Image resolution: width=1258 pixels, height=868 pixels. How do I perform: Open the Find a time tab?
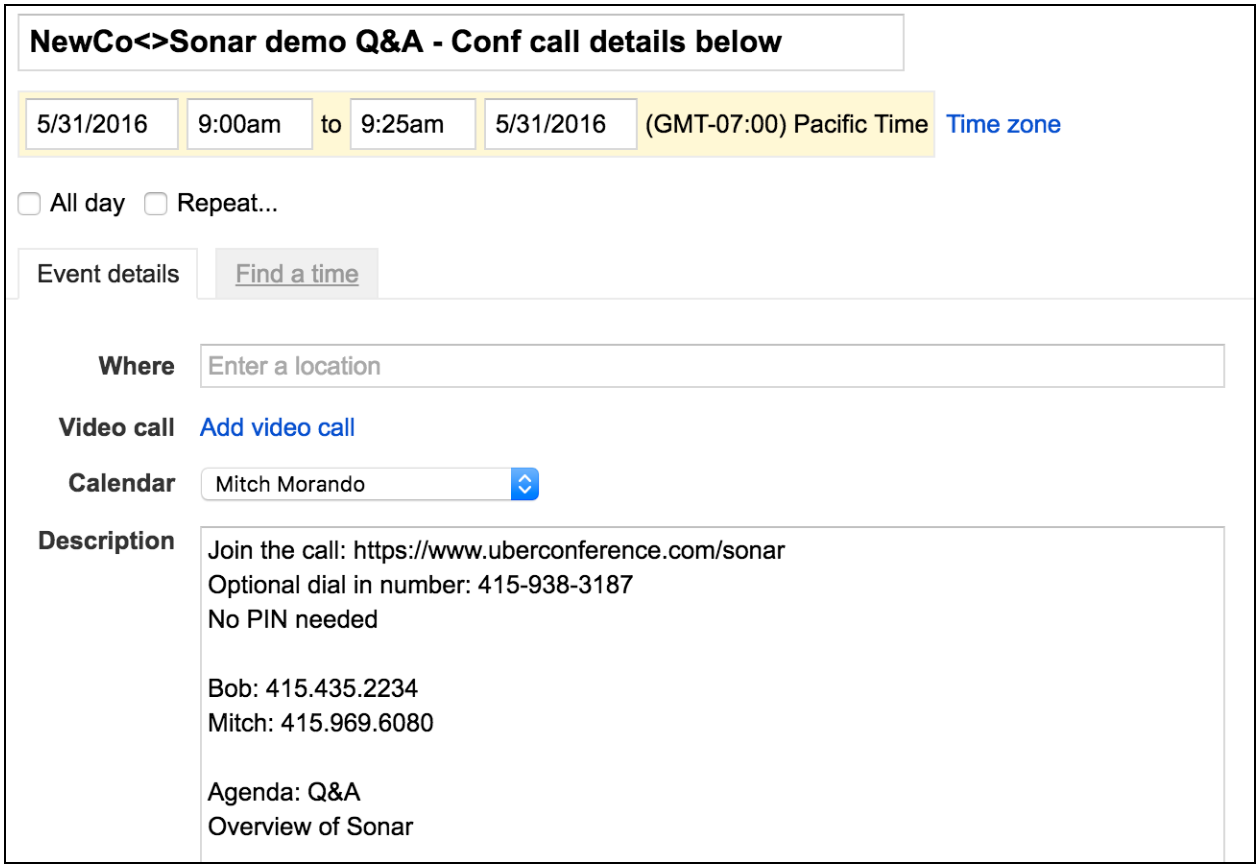(297, 274)
